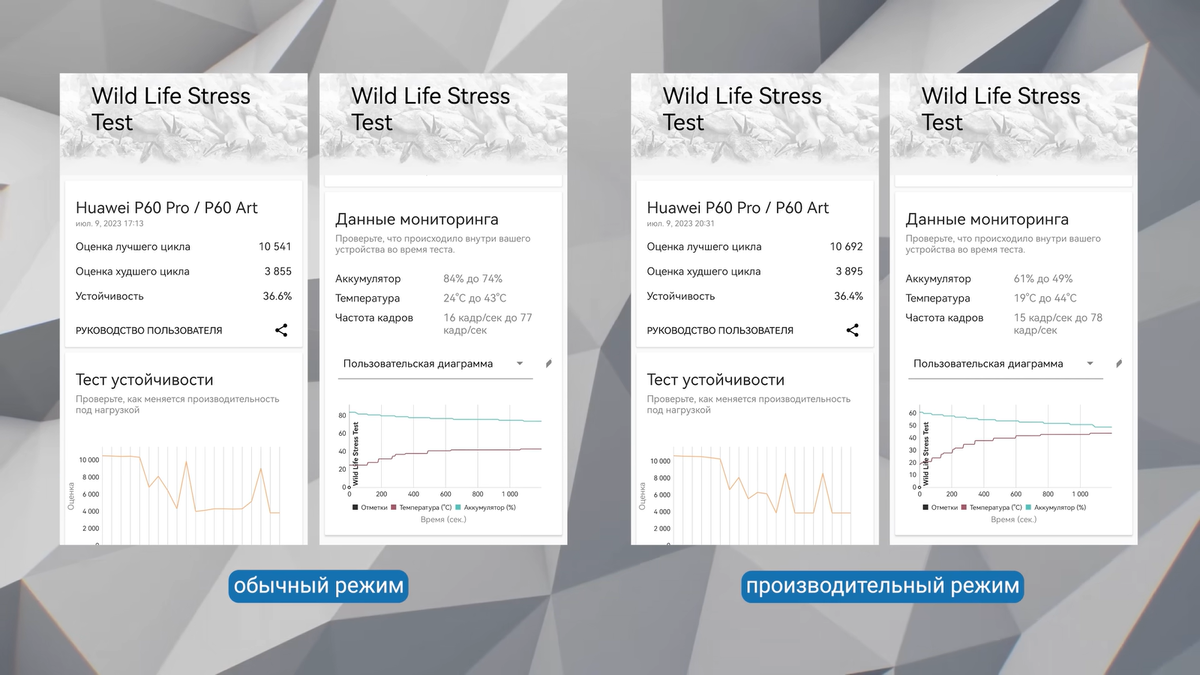This screenshot has height=675, width=1200.
Task: Select best loop score value 10 541
Action: pos(275,247)
